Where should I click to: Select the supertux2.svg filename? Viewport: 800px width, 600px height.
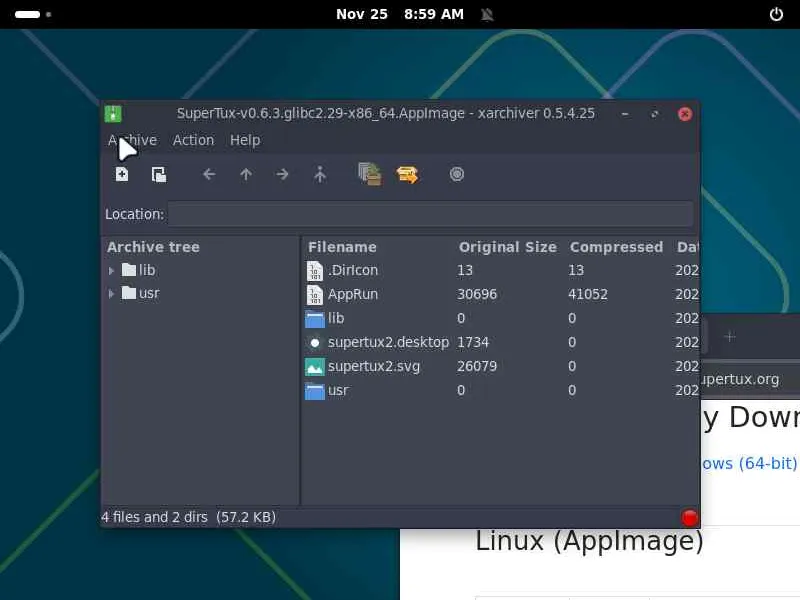coord(374,366)
